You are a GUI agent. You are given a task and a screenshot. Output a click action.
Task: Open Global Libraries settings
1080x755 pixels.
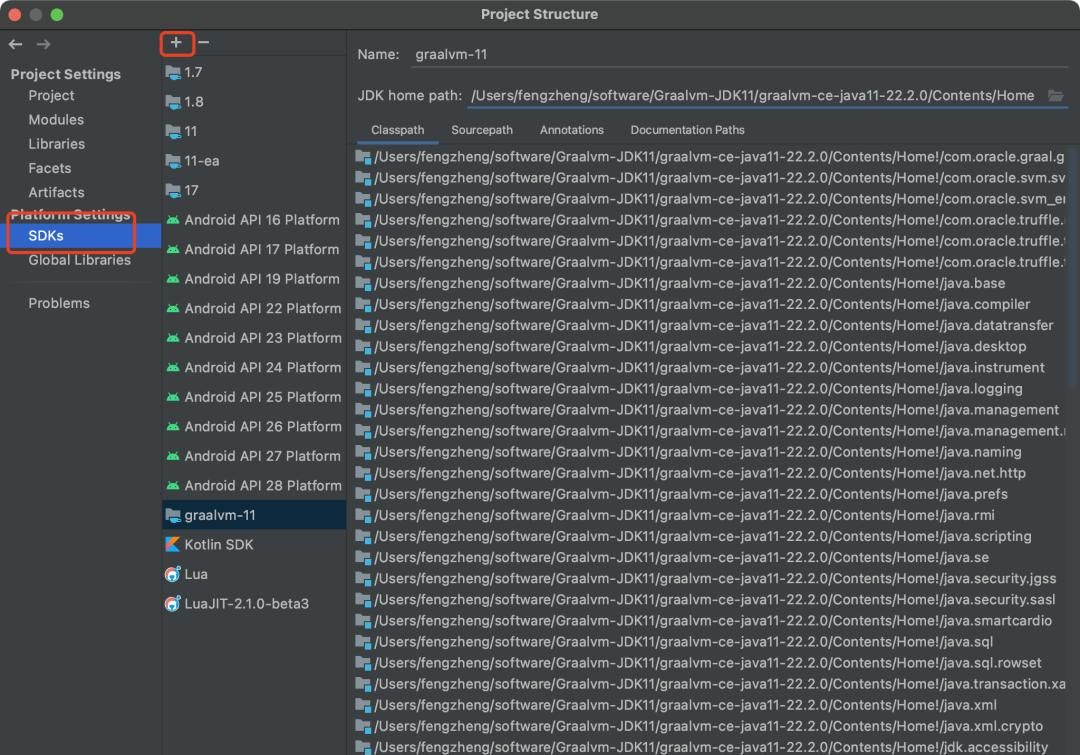point(79,260)
